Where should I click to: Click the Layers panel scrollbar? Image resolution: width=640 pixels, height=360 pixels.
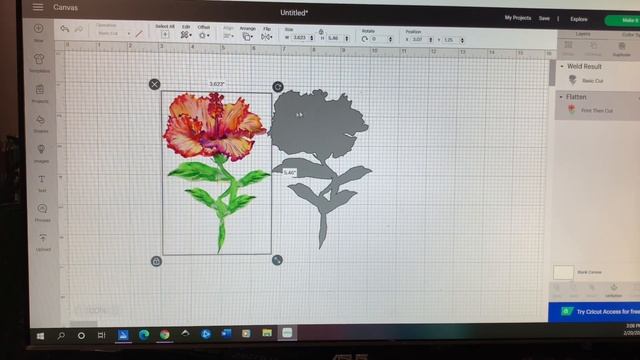click(x=552, y=73)
